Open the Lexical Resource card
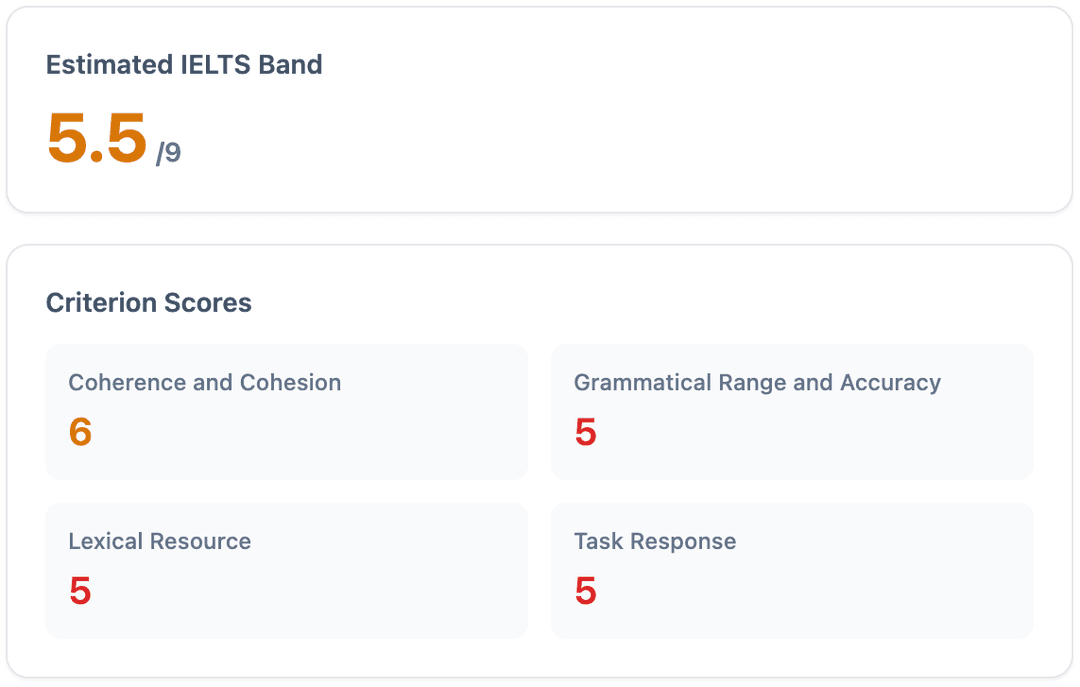This screenshot has width=1080, height=687. coord(287,571)
